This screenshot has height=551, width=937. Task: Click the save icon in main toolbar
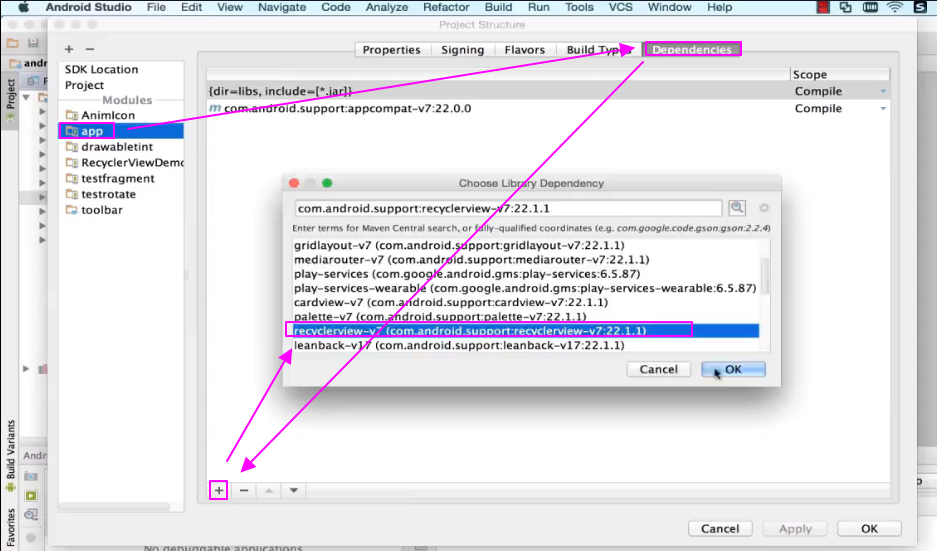click(33, 43)
